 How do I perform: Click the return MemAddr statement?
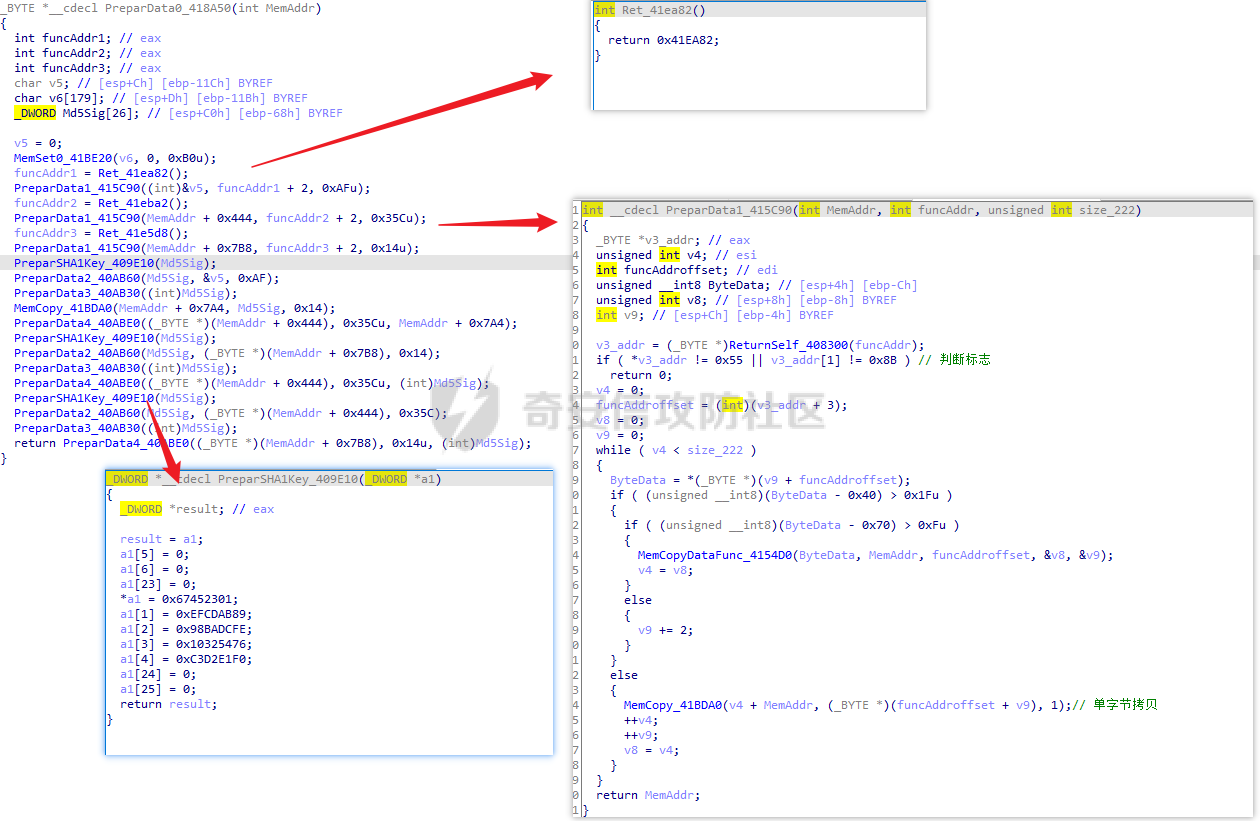pos(645,795)
